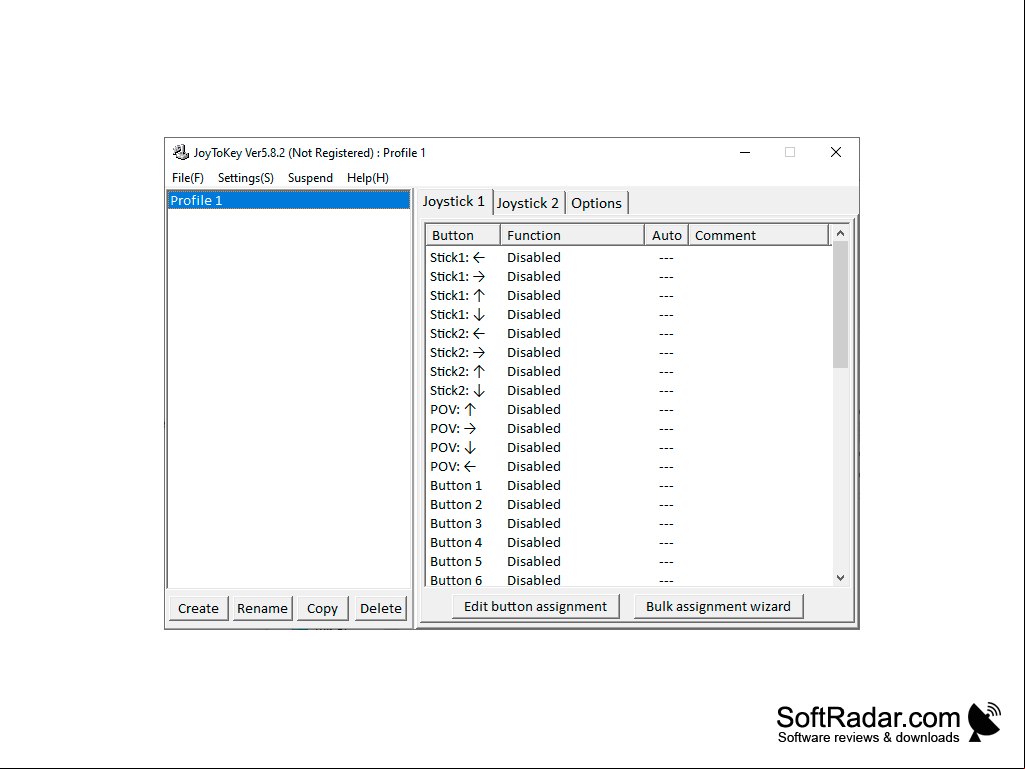The height and width of the screenshot is (769, 1025).
Task: Select the Button 5 row
Action: click(x=628, y=561)
